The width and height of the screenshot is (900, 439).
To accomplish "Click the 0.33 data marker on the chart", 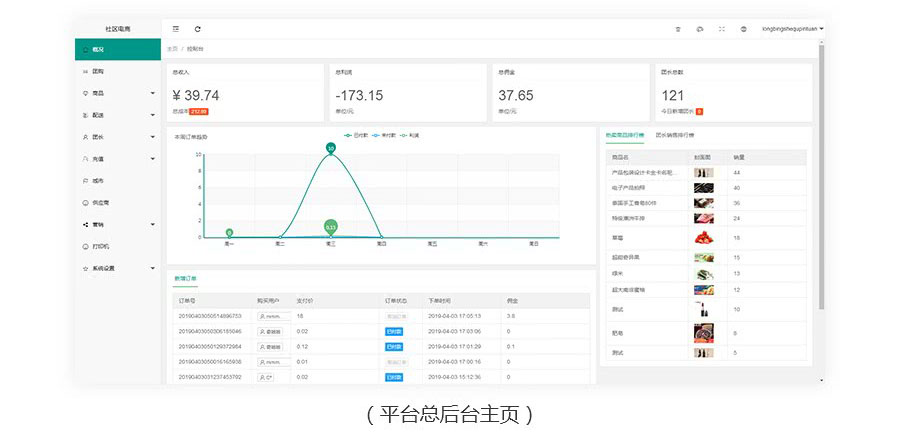I will [331, 227].
